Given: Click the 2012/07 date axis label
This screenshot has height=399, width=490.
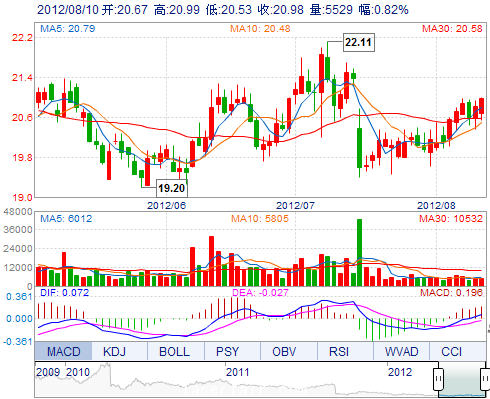Looking at the screenshot, I should (295, 205).
